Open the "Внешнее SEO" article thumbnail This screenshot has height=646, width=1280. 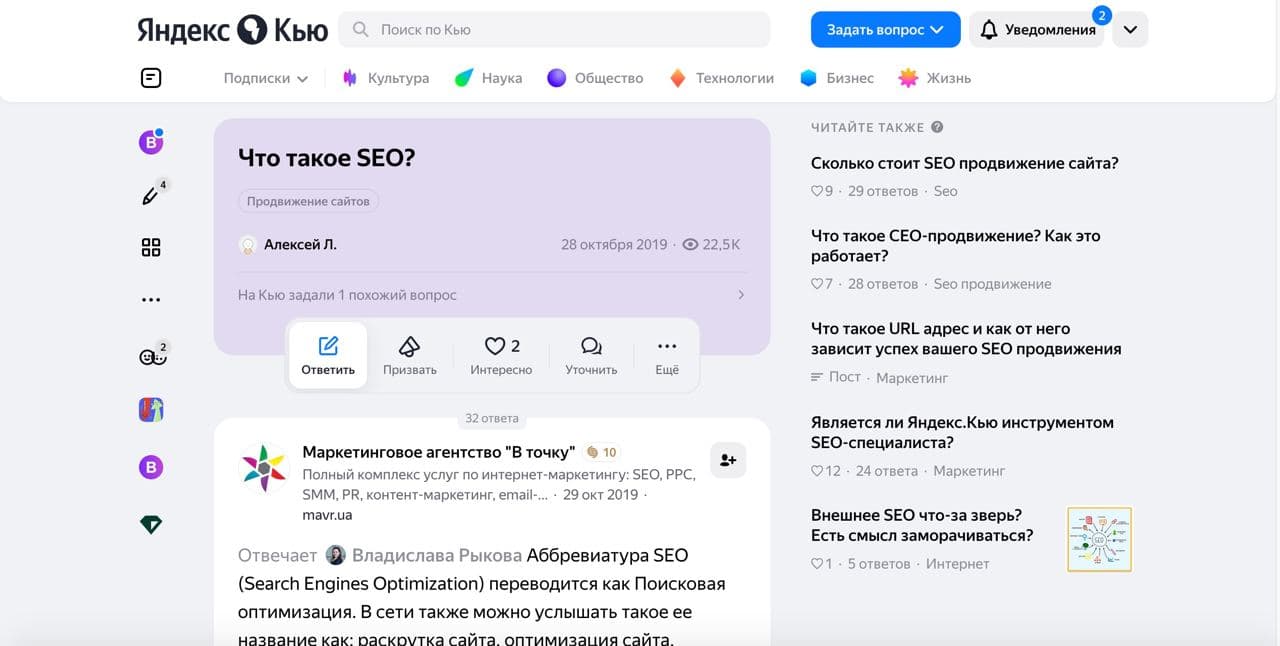[1099, 539]
